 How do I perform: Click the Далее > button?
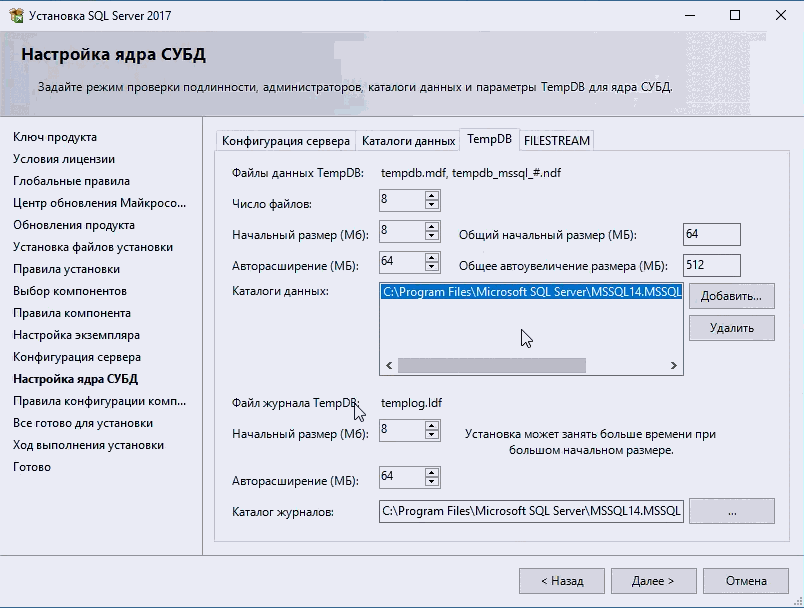(653, 581)
